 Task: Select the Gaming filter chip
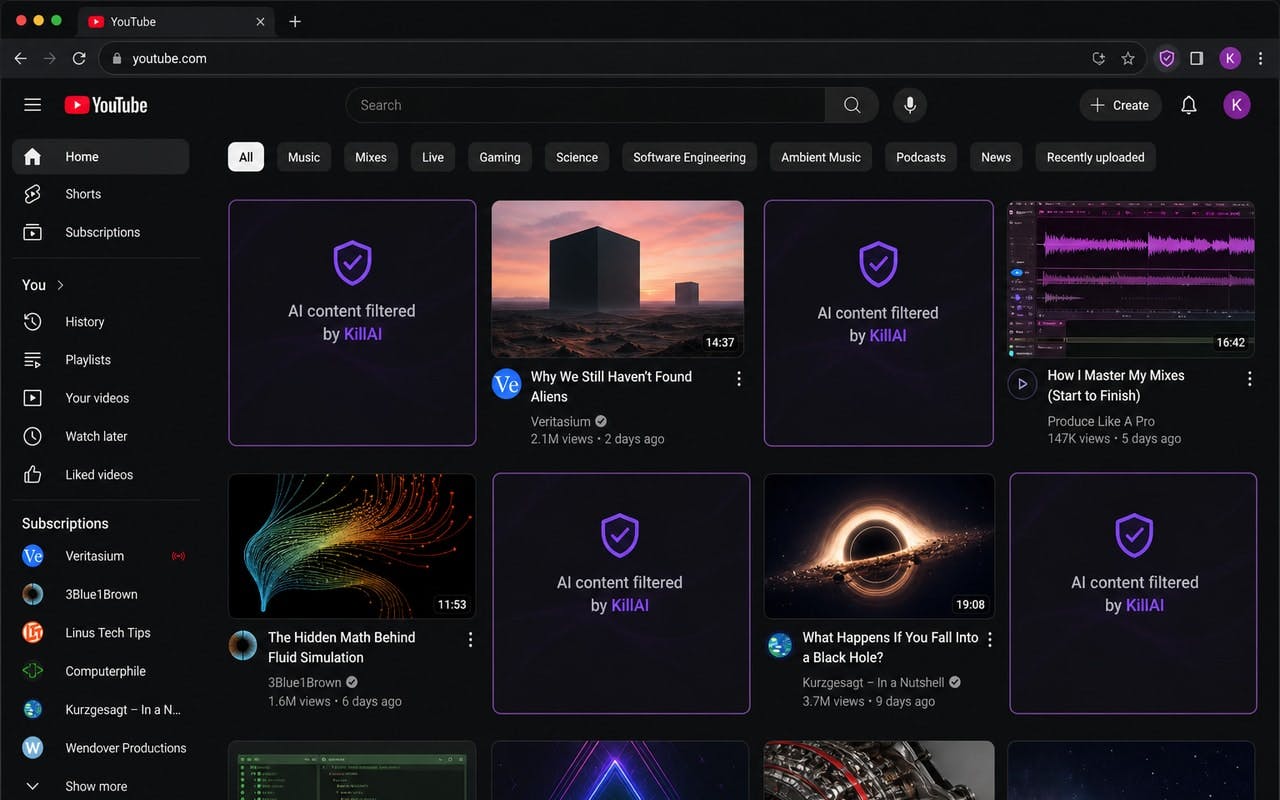500,157
